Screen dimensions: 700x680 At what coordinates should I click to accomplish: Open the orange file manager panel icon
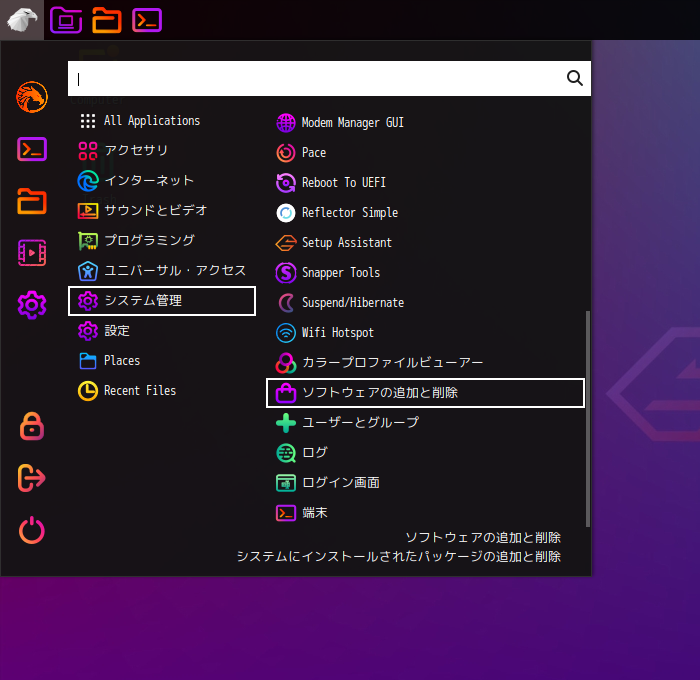pyautogui.click(x=107, y=20)
